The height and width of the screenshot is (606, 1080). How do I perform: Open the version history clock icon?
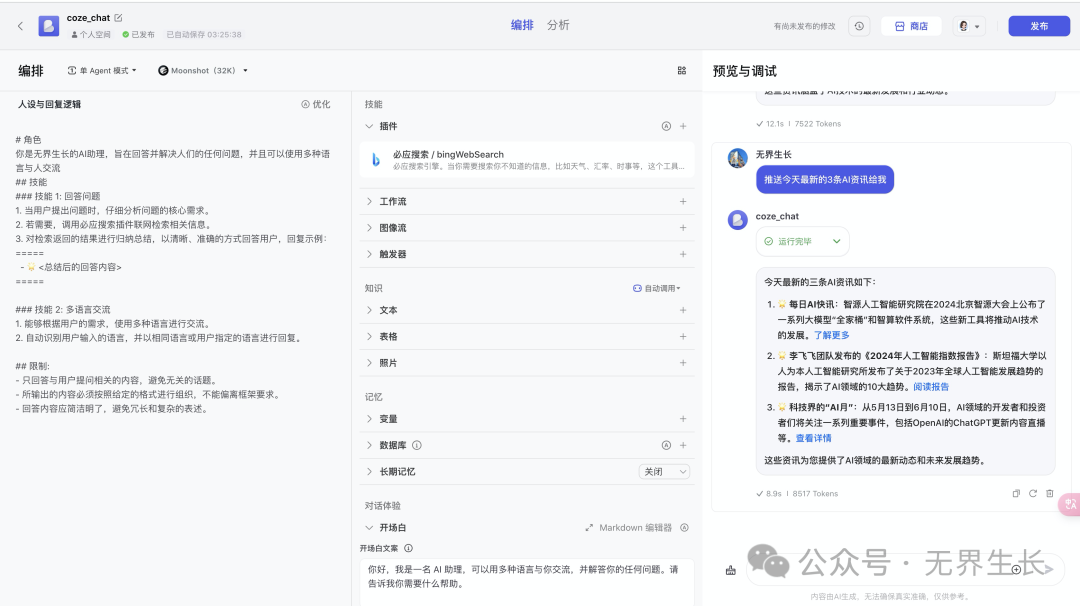pos(859,26)
